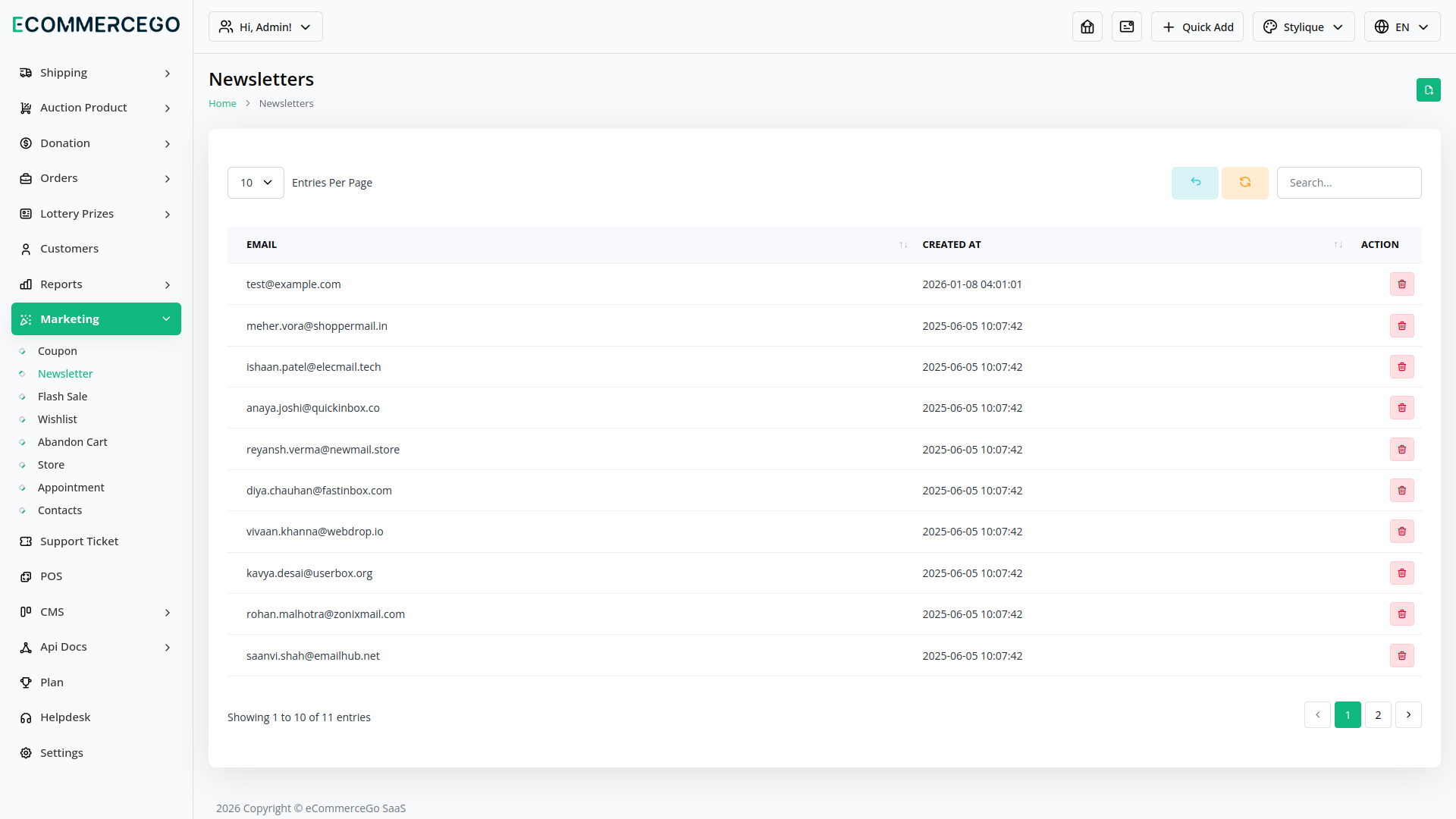The width and height of the screenshot is (1456, 819).
Task: Expand the CMS menu
Action: 96,612
